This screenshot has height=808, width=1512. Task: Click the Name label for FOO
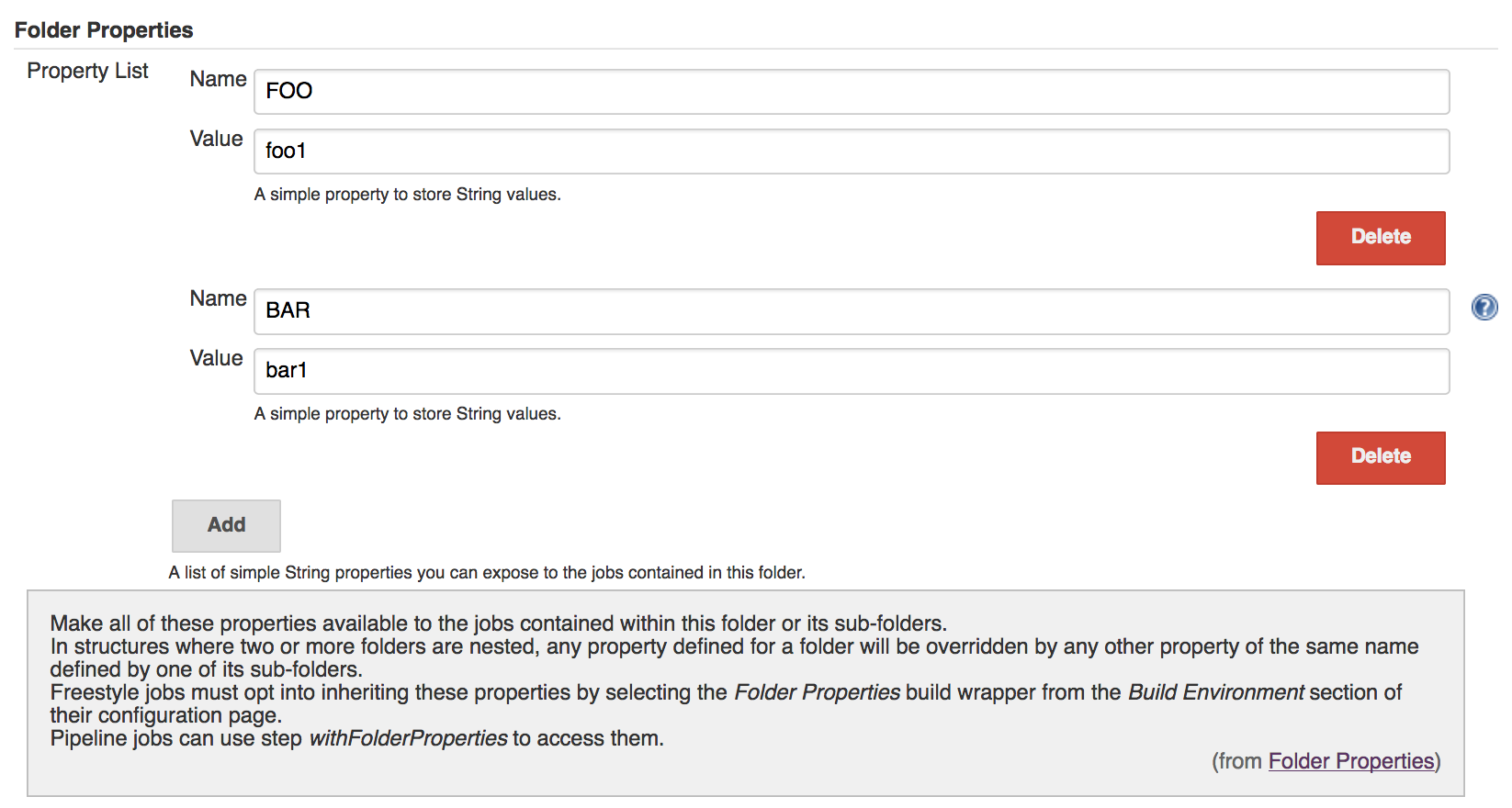218,79
